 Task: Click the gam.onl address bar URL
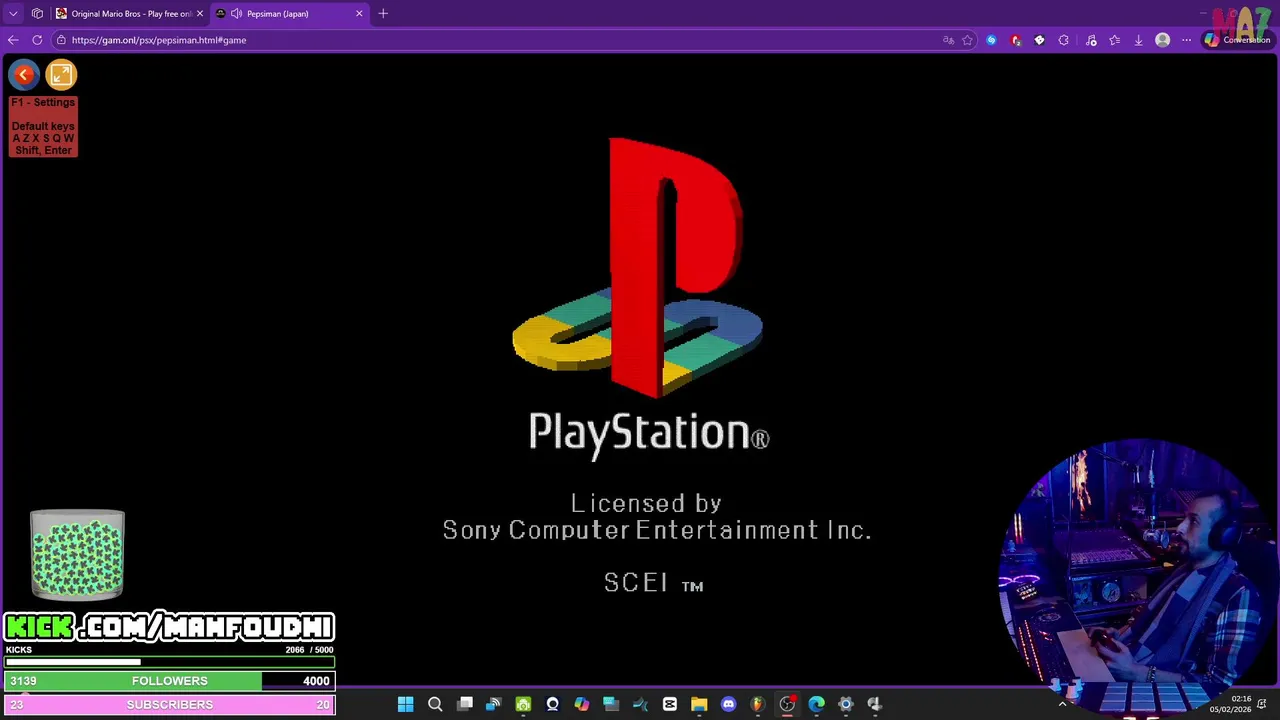pyautogui.click(x=159, y=40)
